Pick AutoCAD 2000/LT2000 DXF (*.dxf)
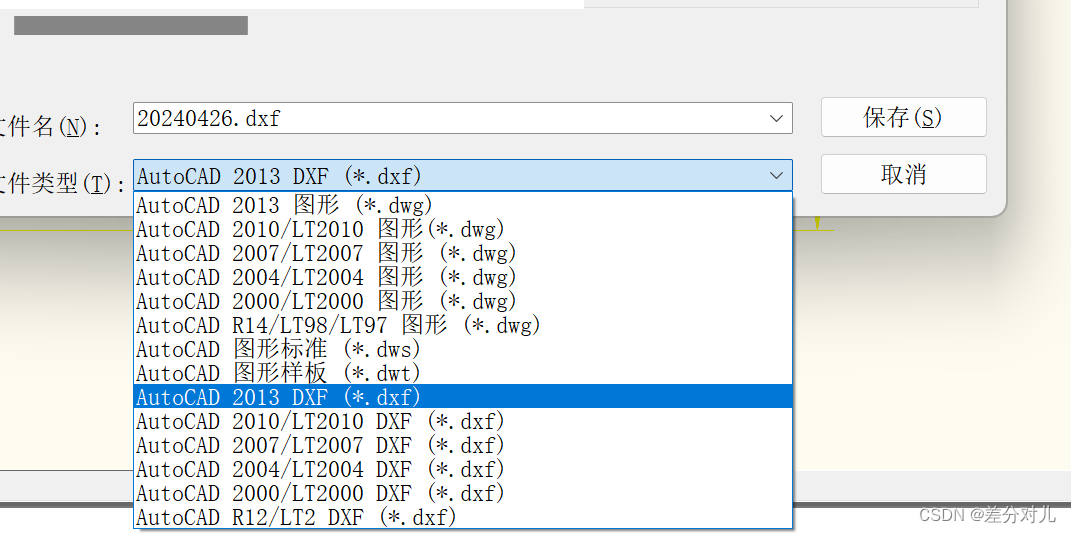Screen dimensions: 1071x533 (x=463, y=493)
